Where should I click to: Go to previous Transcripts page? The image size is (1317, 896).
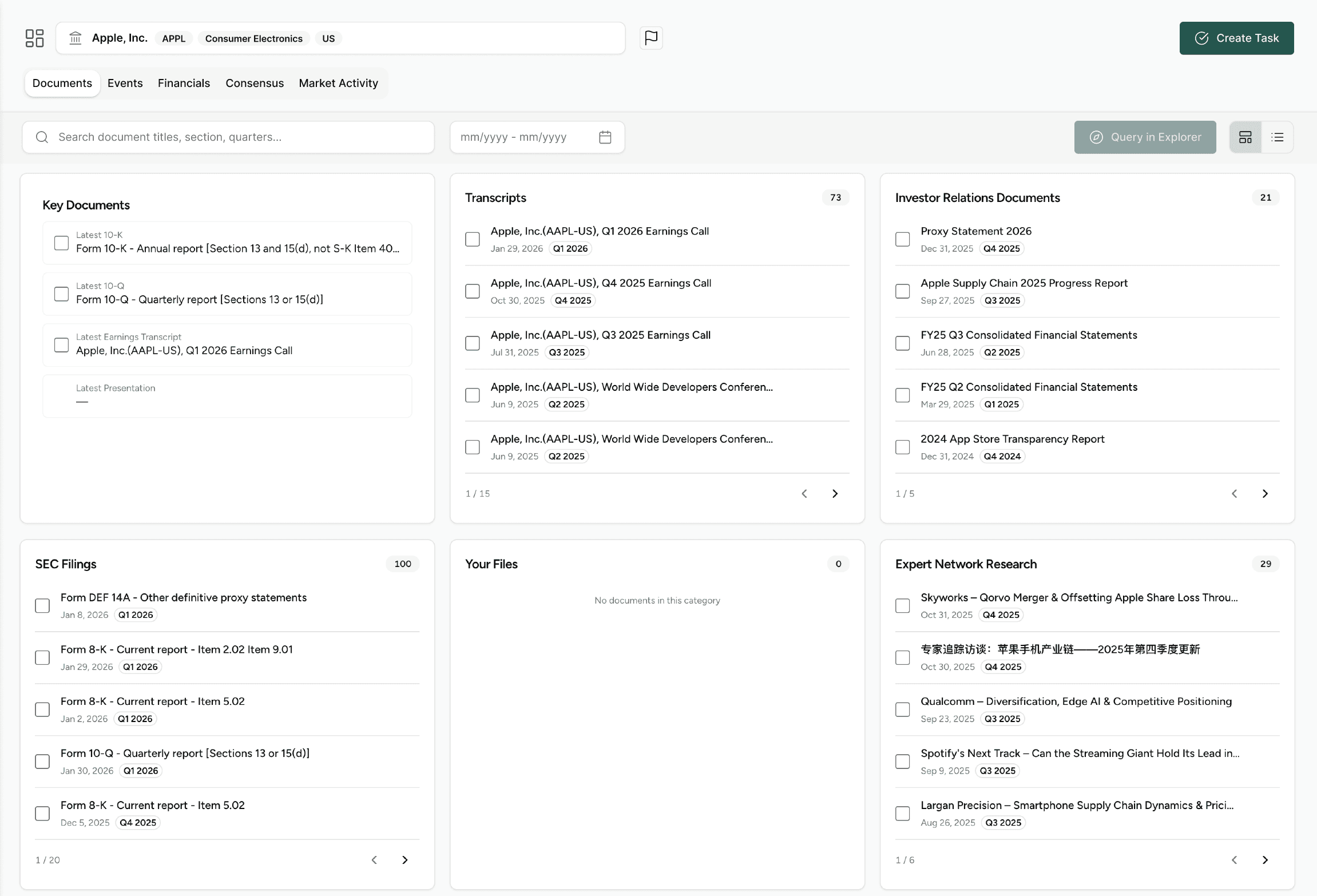pos(804,494)
